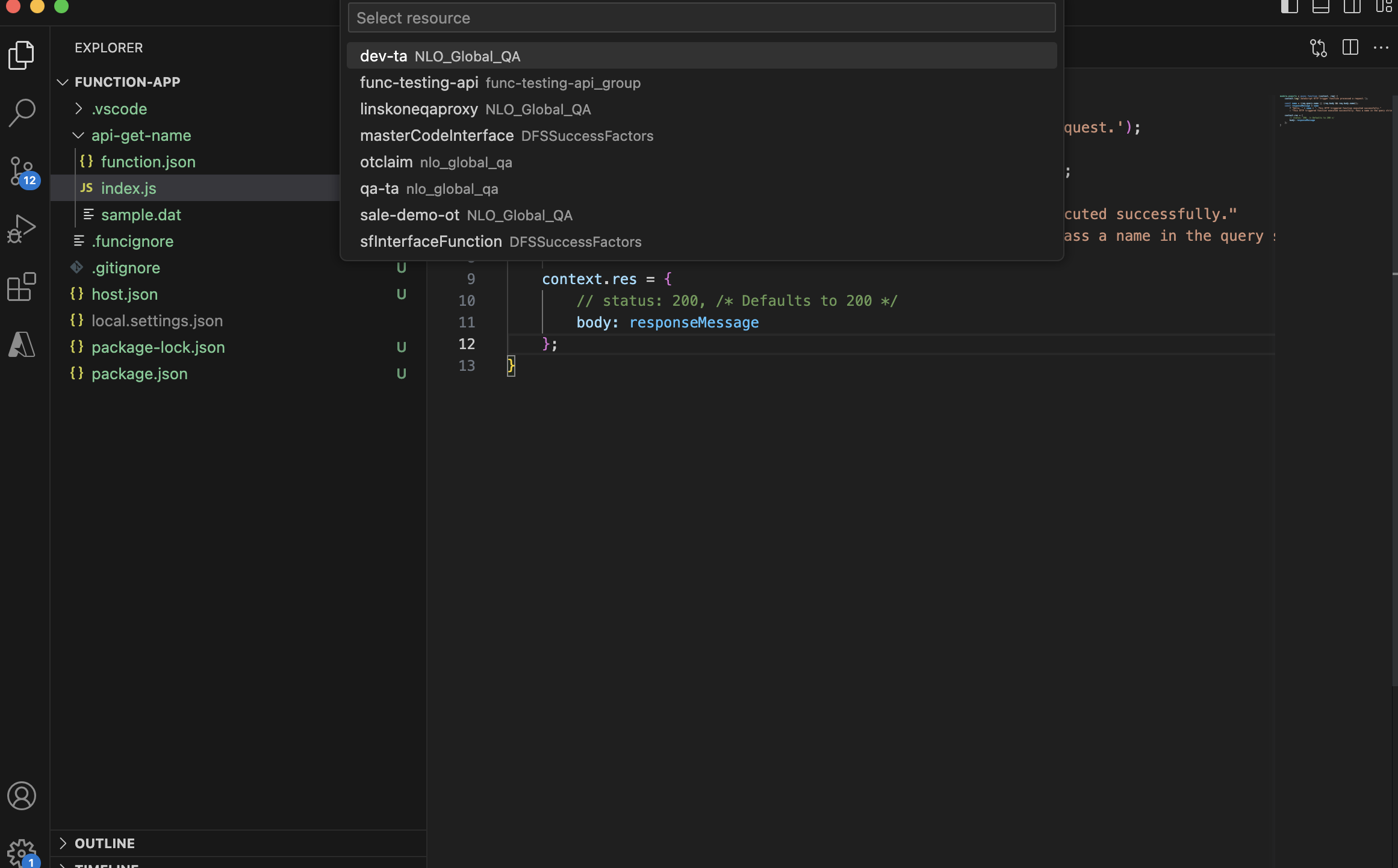Open the Extensions view icon
This screenshot has width=1398, height=868.
pos(22,287)
